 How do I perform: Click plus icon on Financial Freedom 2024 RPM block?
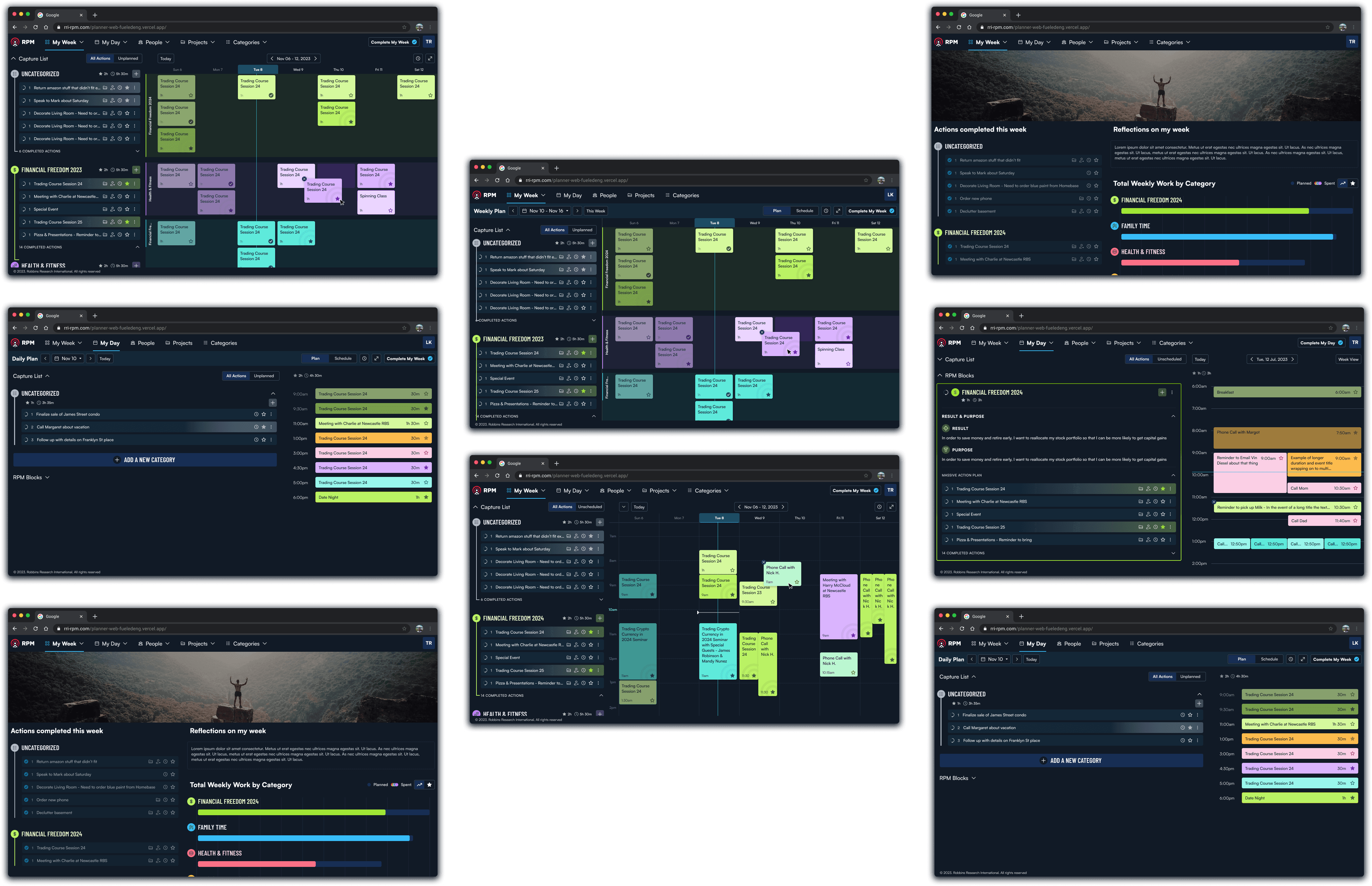1162,392
